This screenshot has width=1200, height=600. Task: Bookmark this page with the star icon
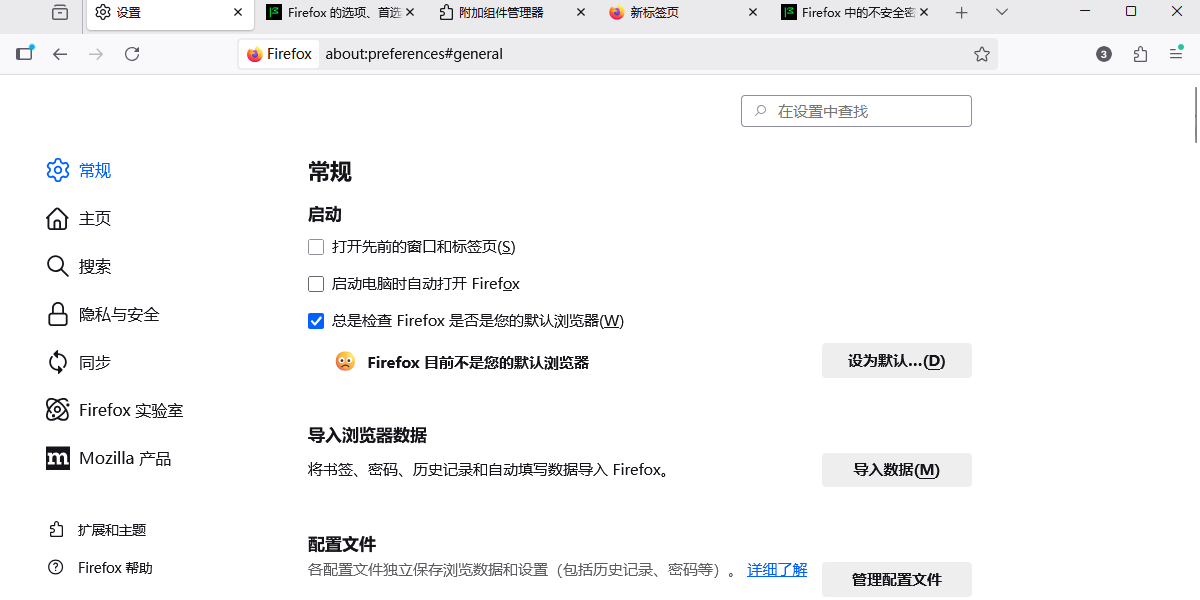982,54
